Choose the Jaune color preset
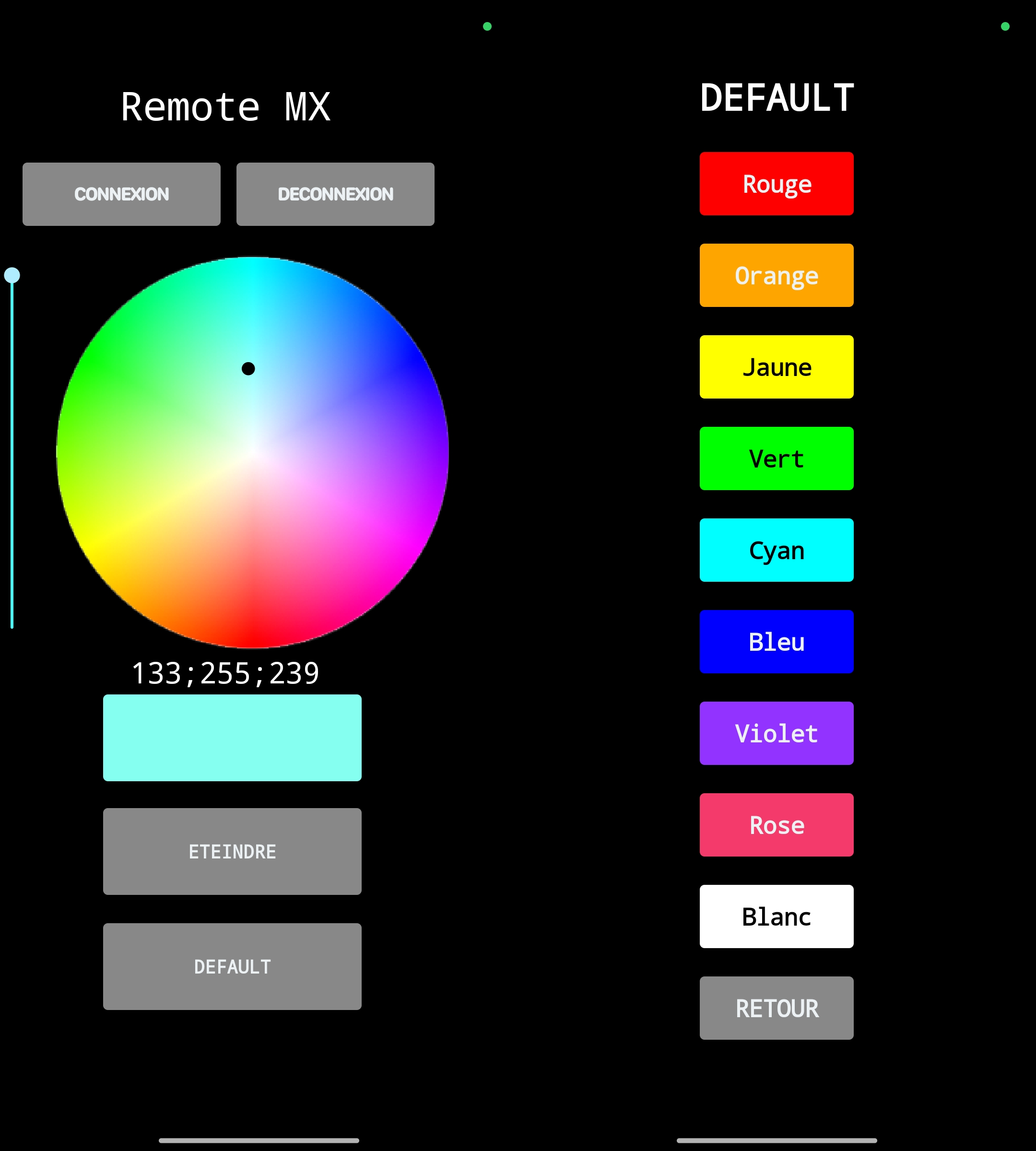 [x=776, y=366]
